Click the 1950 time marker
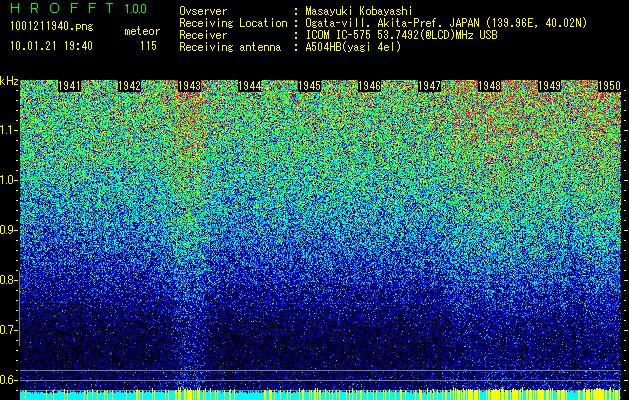The image size is (629, 400). coord(610,86)
